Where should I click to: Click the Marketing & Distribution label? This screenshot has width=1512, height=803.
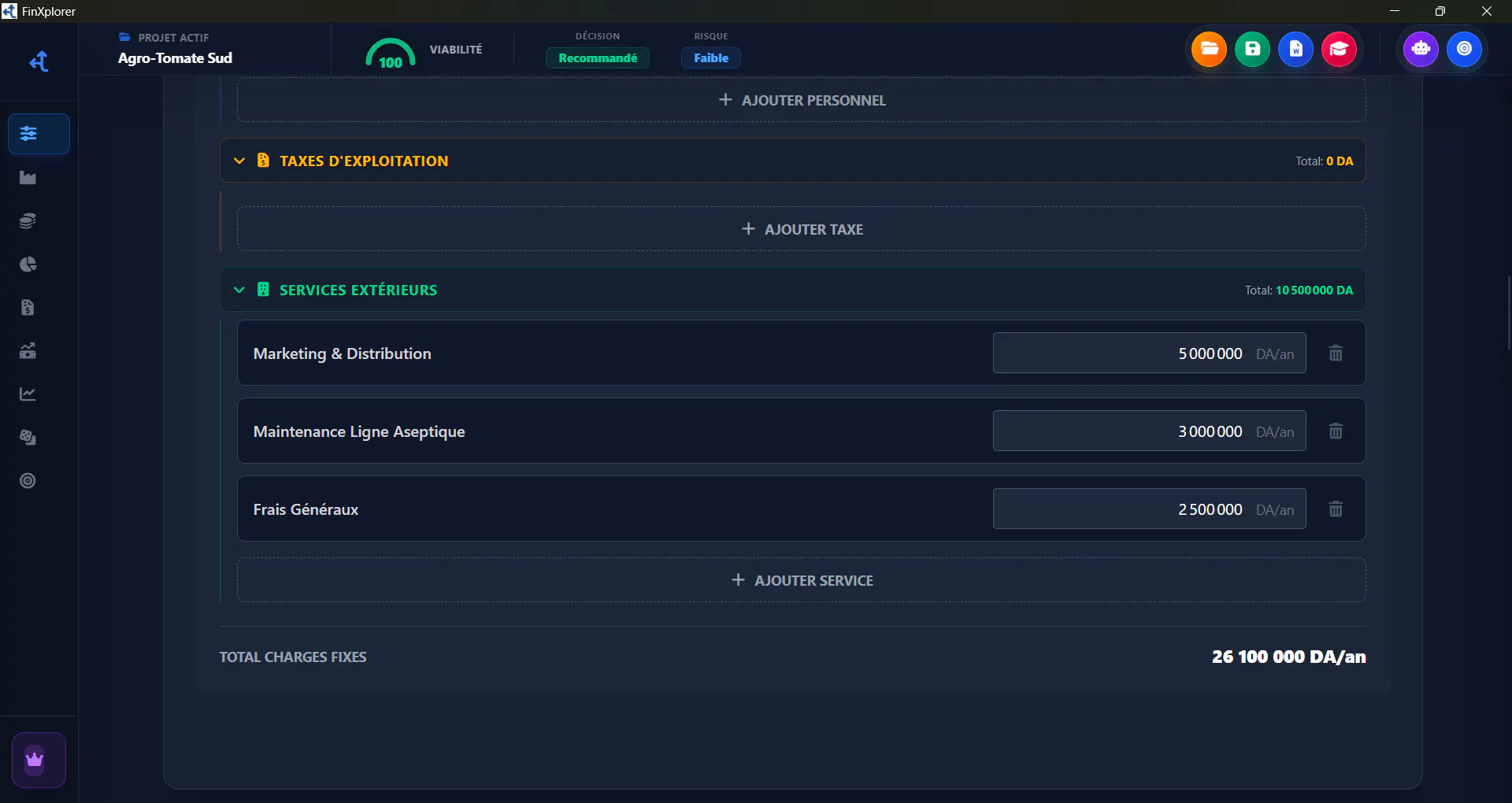(343, 354)
